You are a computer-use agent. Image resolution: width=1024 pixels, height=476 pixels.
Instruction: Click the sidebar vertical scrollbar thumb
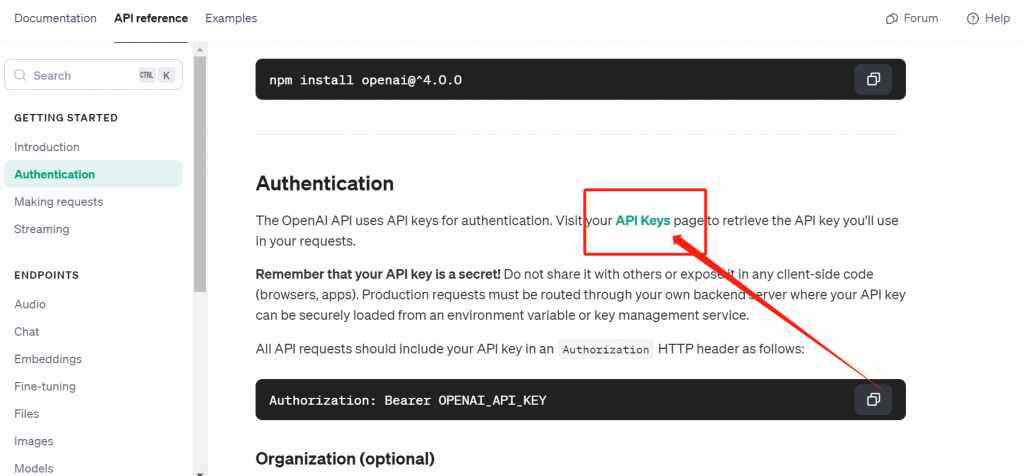click(x=200, y=174)
